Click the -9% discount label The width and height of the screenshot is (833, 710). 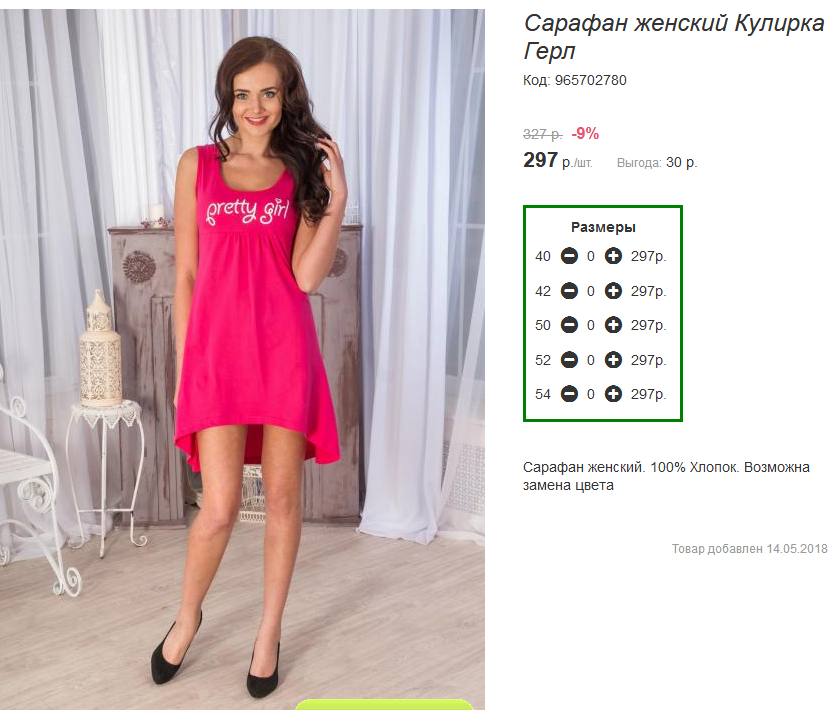click(x=585, y=133)
